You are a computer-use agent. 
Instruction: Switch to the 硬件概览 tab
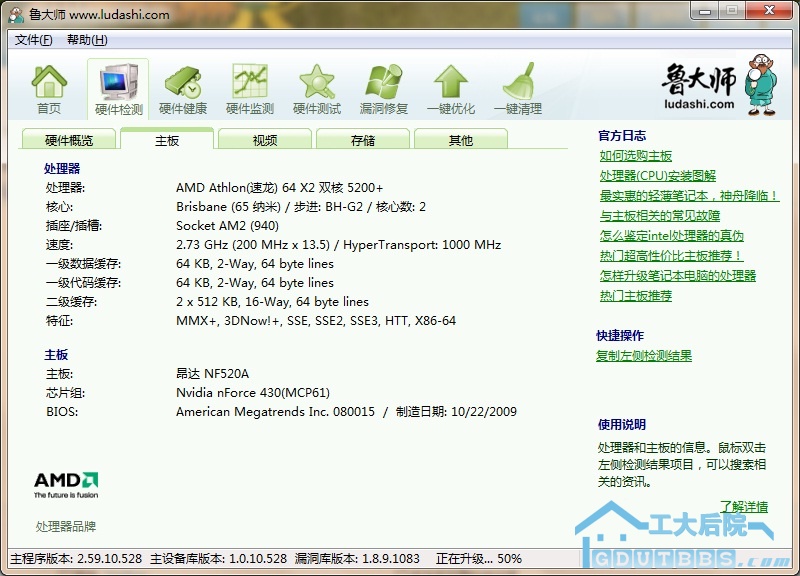(69, 141)
